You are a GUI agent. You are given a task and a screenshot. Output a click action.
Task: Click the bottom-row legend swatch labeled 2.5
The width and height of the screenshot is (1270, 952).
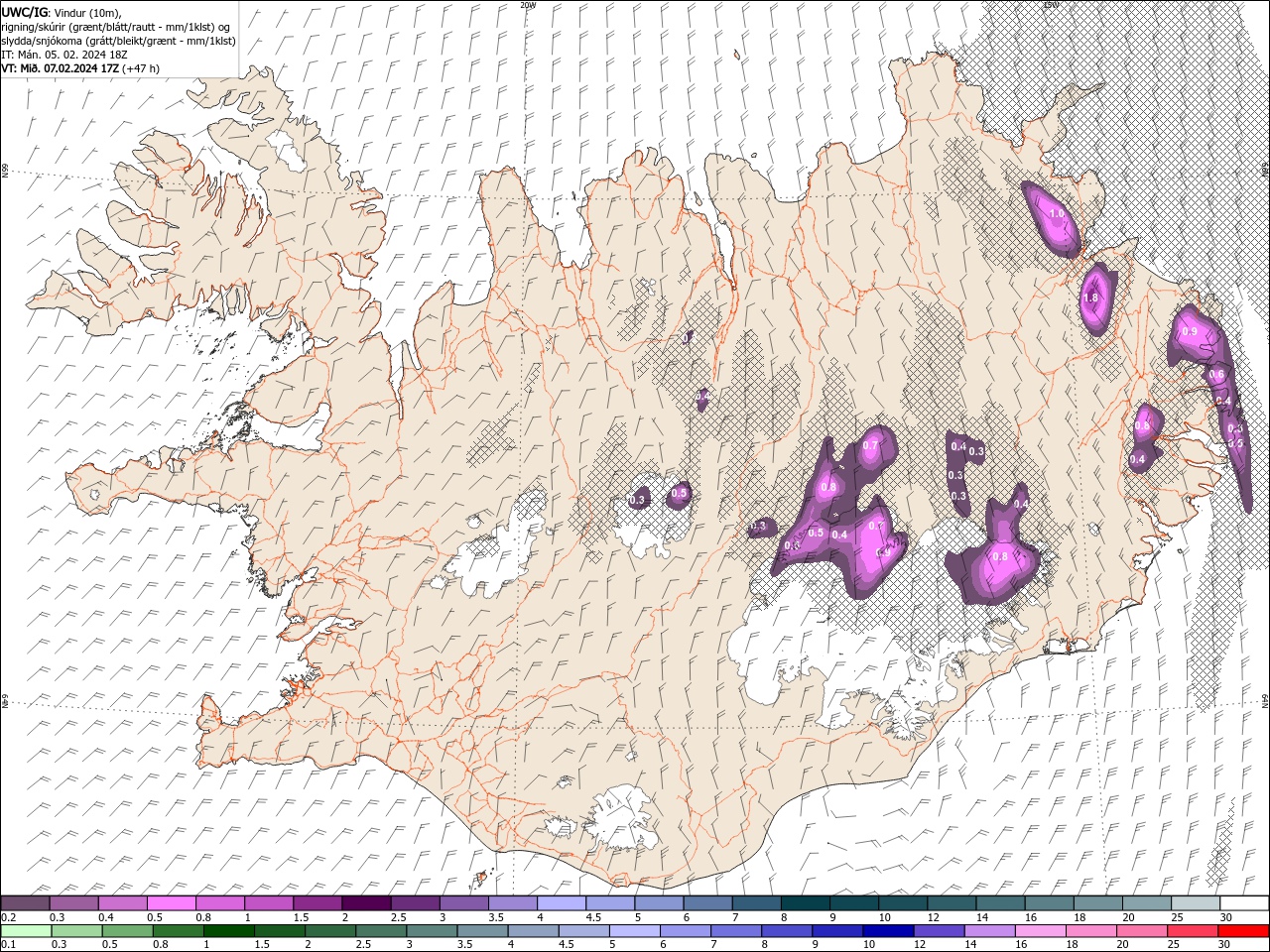[x=381, y=931]
